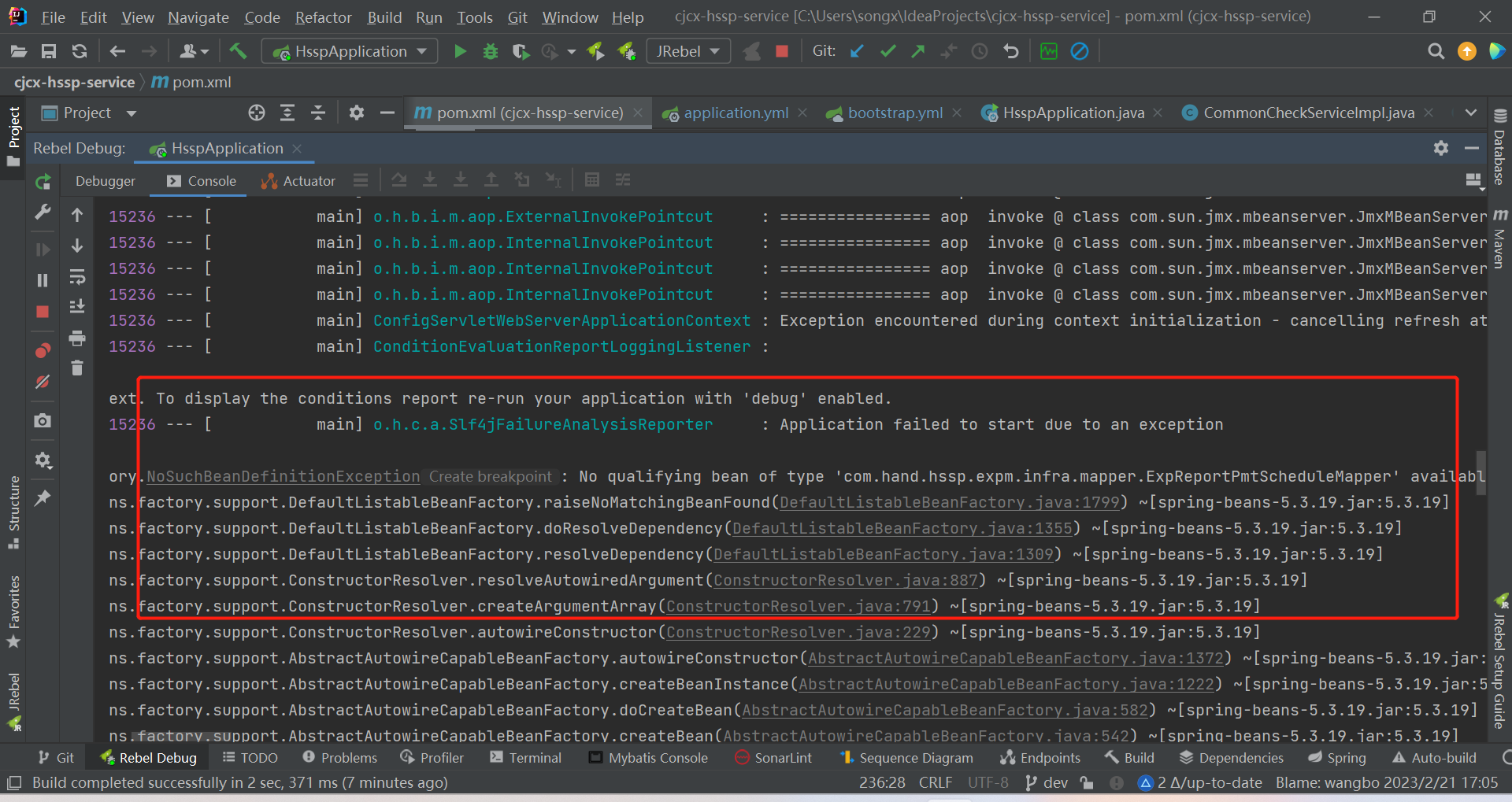Open the run-with-coverage options arrow

(x=572, y=52)
